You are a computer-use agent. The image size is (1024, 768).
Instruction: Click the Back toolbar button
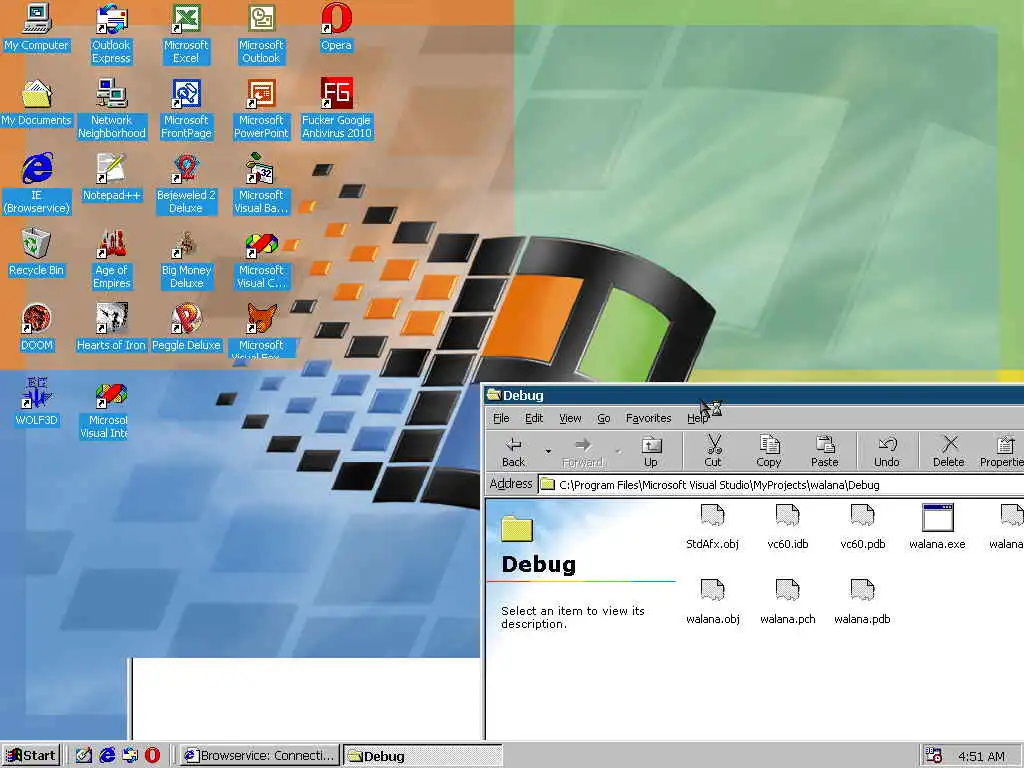coord(513,451)
